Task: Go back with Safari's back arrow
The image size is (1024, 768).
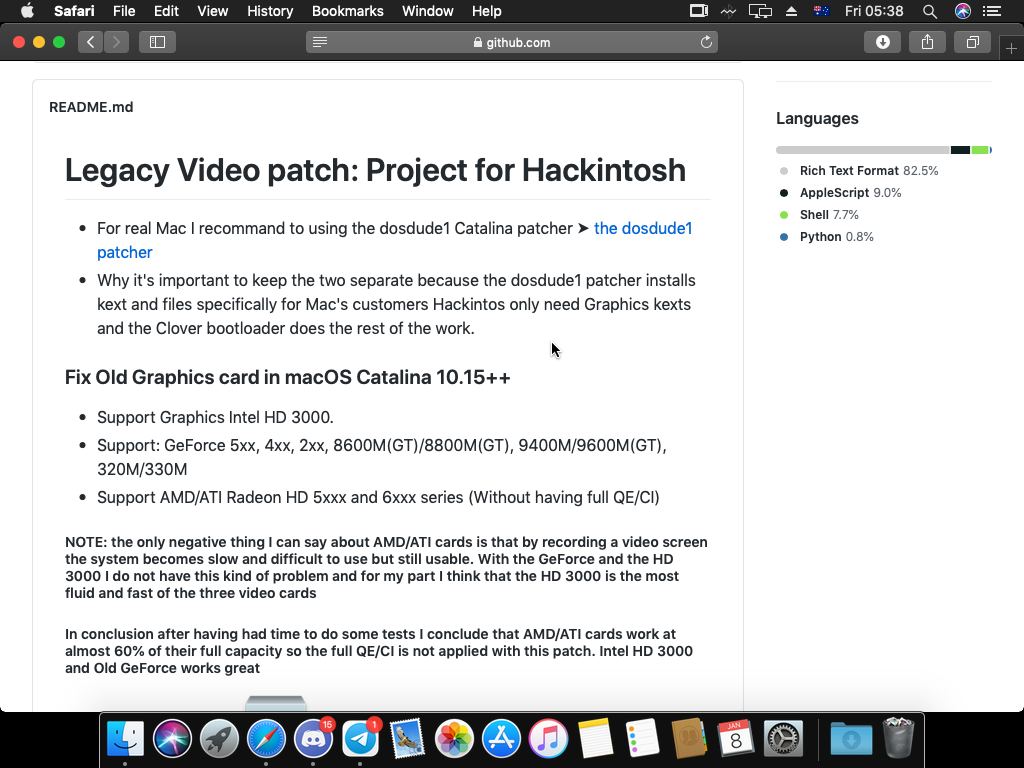Action: pyautogui.click(x=90, y=42)
